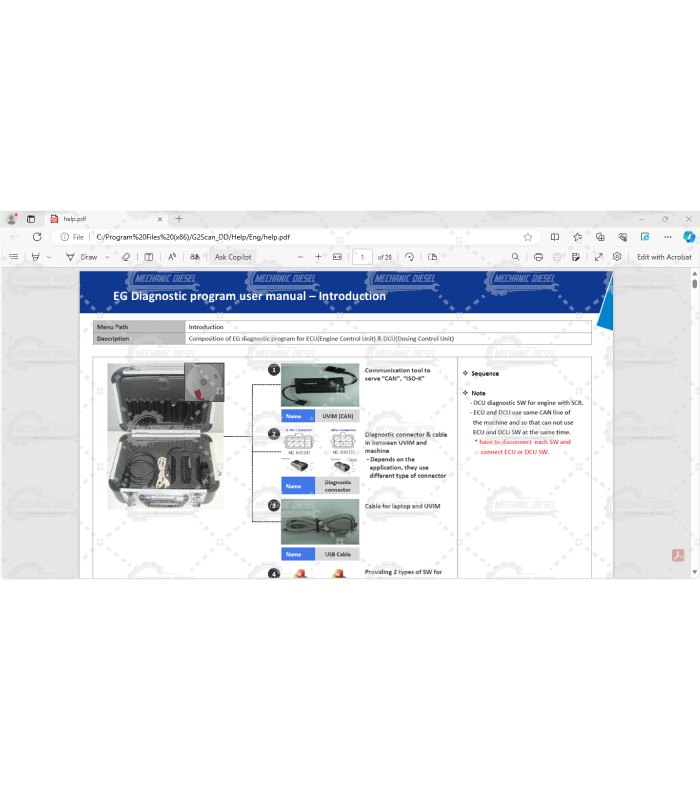Screen dimensions: 700x800
Task: Open a new browser tab
Action: (x=179, y=218)
